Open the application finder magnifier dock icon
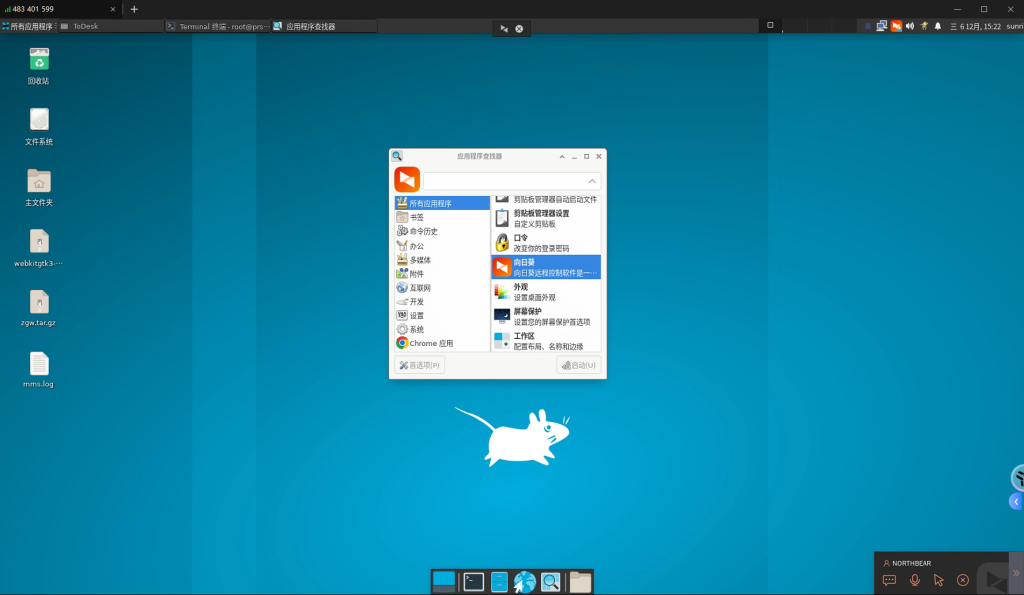1024x595 pixels. (551, 581)
